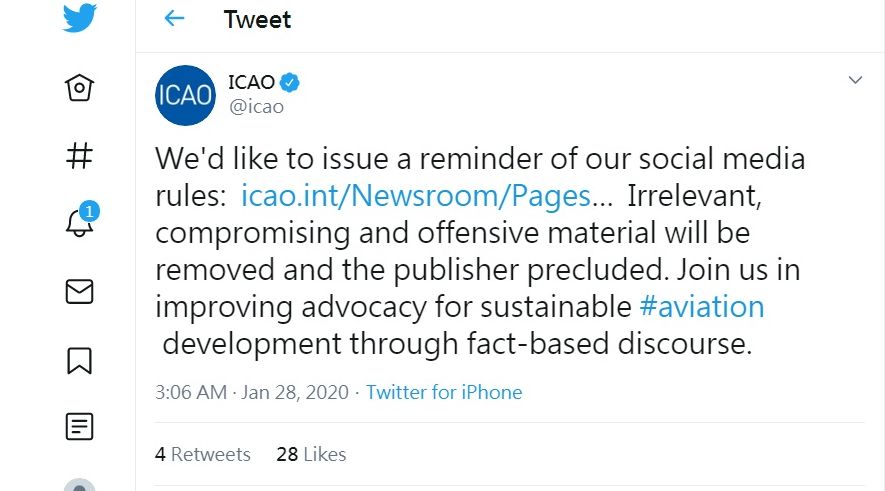Click the ICAO profile avatar
885x491 pixels.
click(185, 95)
